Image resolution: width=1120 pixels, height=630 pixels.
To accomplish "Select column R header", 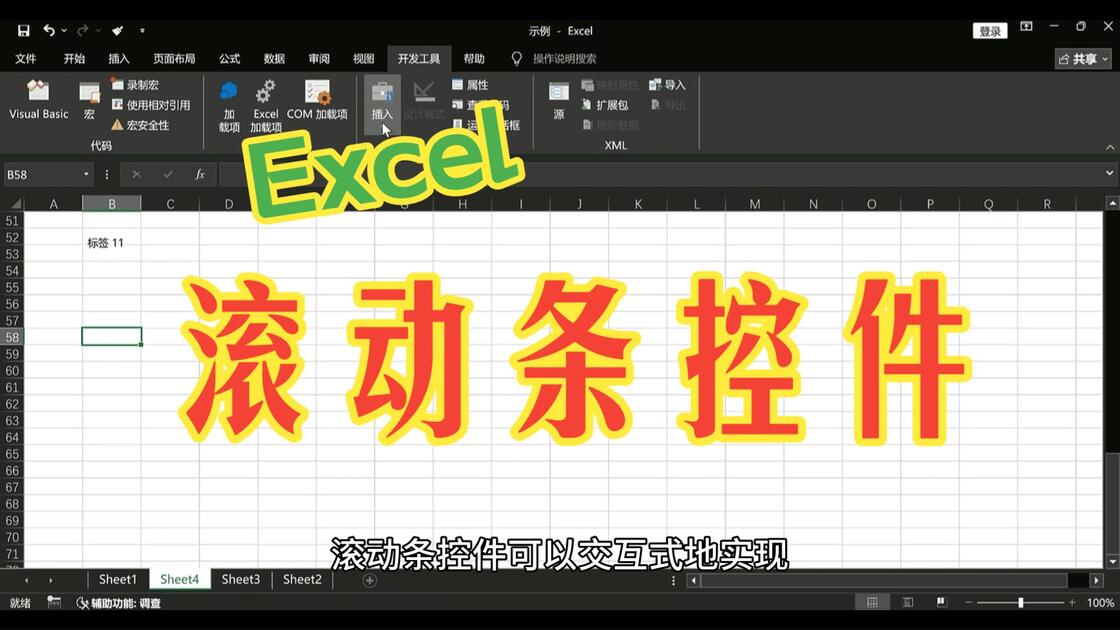I will coord(1046,204).
